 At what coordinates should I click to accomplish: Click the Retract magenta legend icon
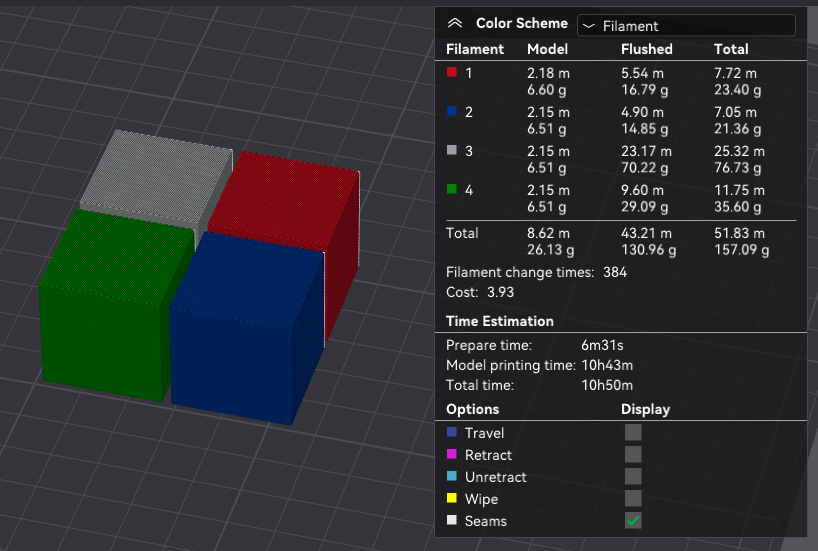point(452,454)
